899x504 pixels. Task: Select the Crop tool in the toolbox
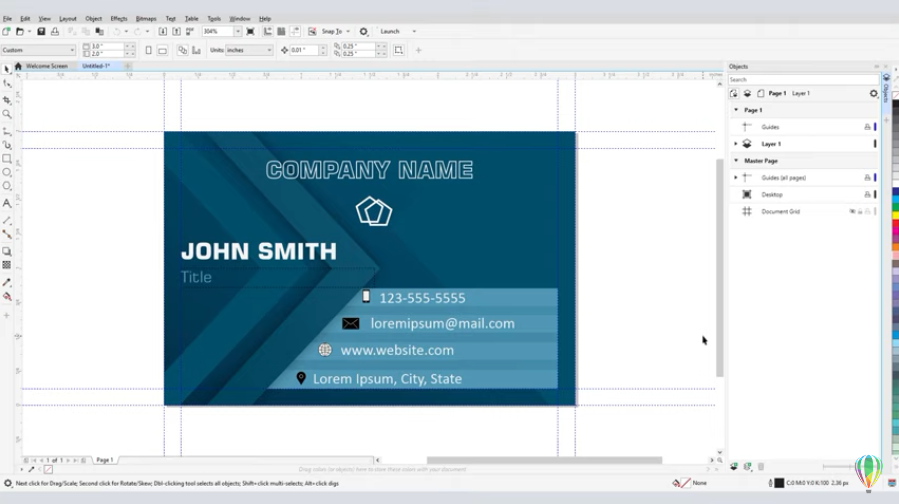[x=7, y=100]
